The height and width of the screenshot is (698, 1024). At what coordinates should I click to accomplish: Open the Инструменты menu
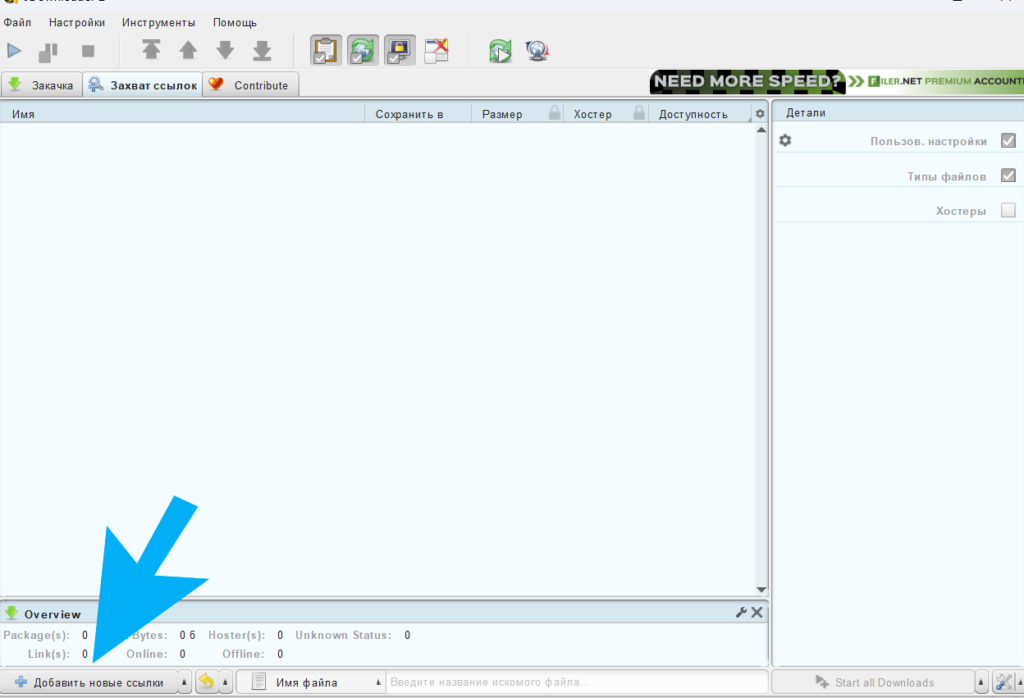(159, 22)
